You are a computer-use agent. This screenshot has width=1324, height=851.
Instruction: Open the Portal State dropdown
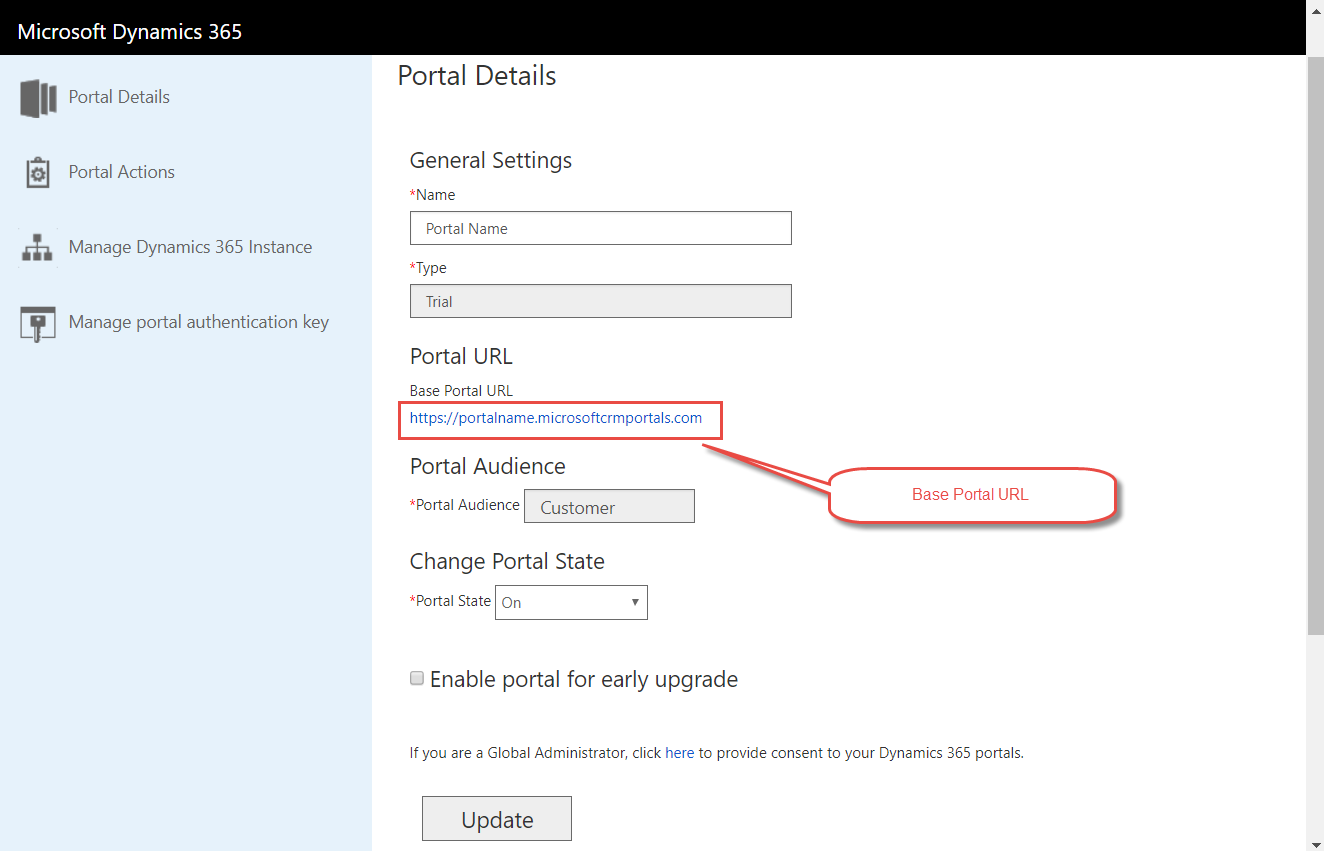pyautogui.click(x=571, y=602)
